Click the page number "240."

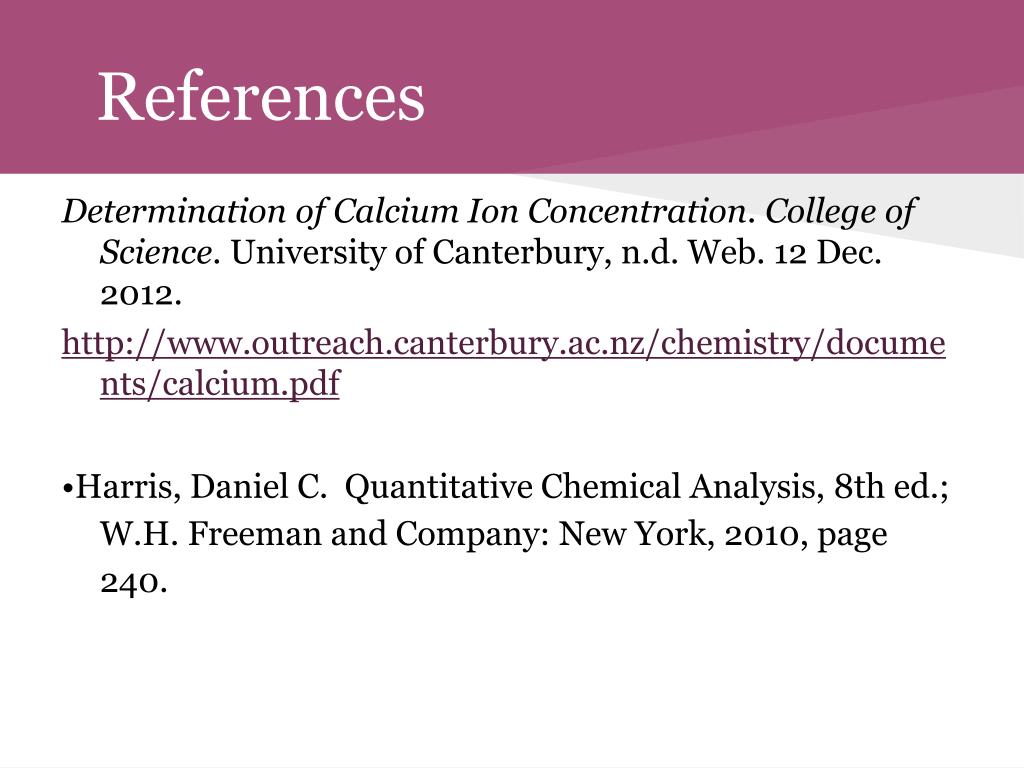(x=133, y=582)
